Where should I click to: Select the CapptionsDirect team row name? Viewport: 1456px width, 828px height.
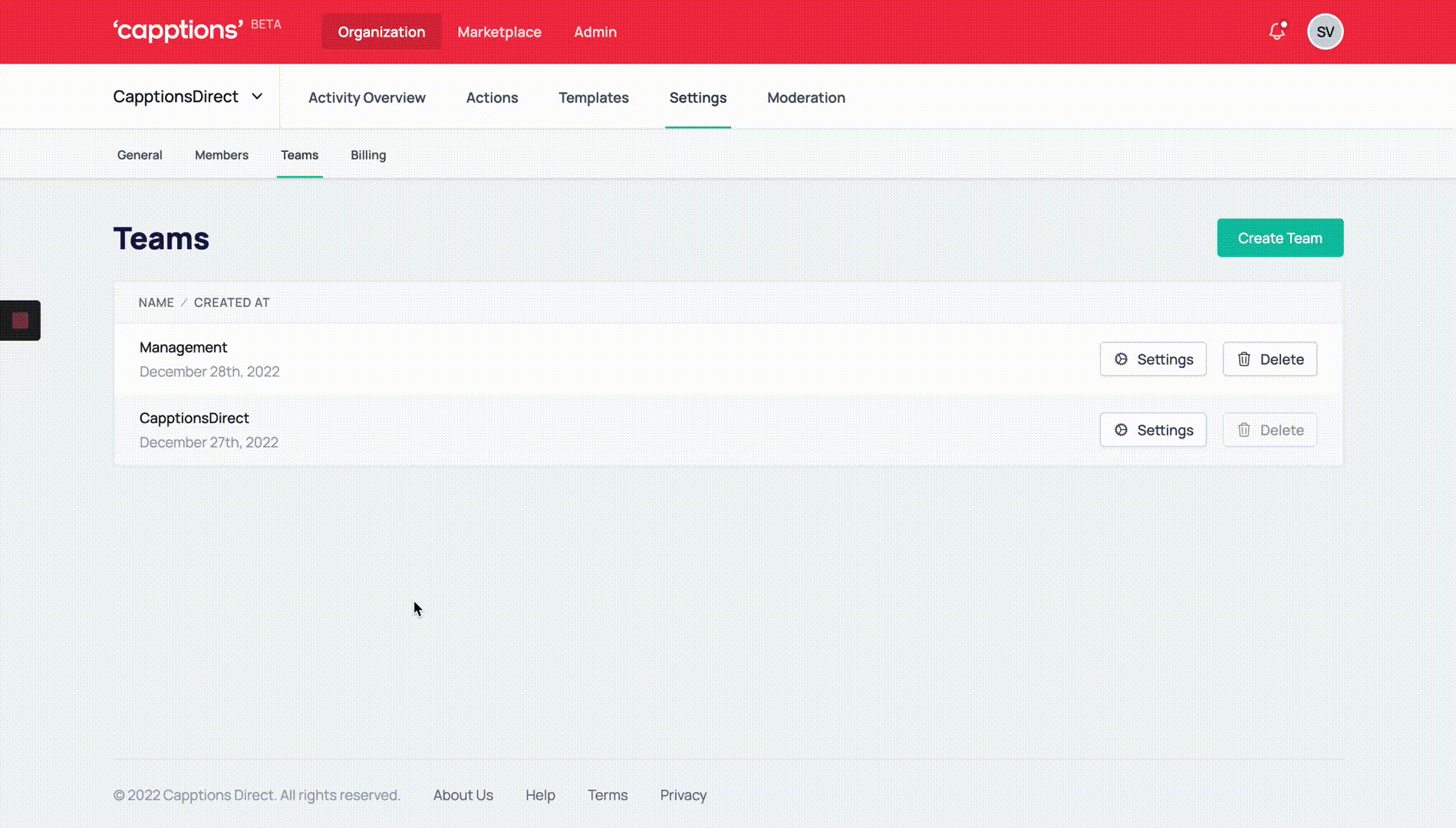tap(194, 418)
